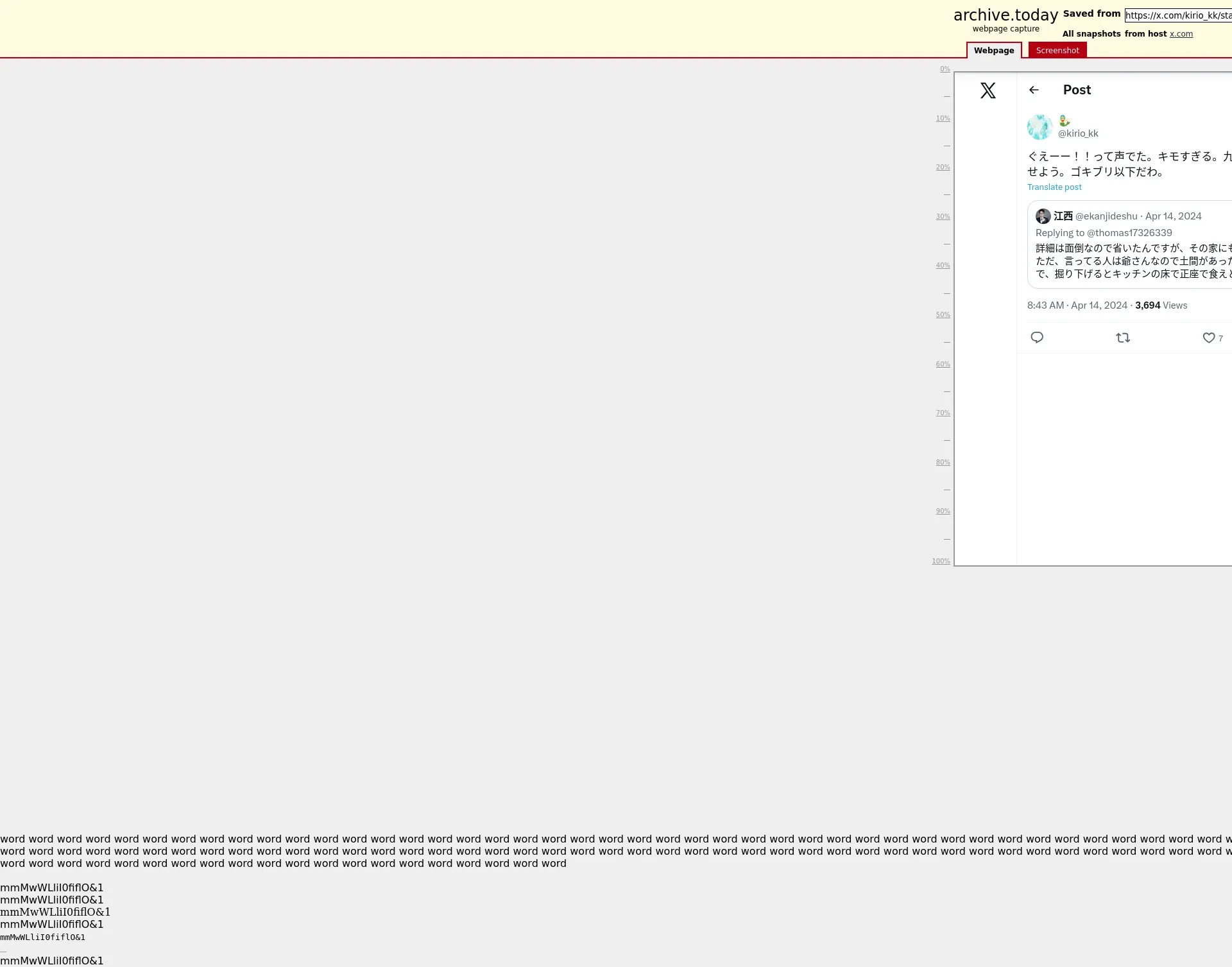Click the archive.today logo title
Viewport: 1232px width, 967px height.
pyautogui.click(x=1005, y=15)
